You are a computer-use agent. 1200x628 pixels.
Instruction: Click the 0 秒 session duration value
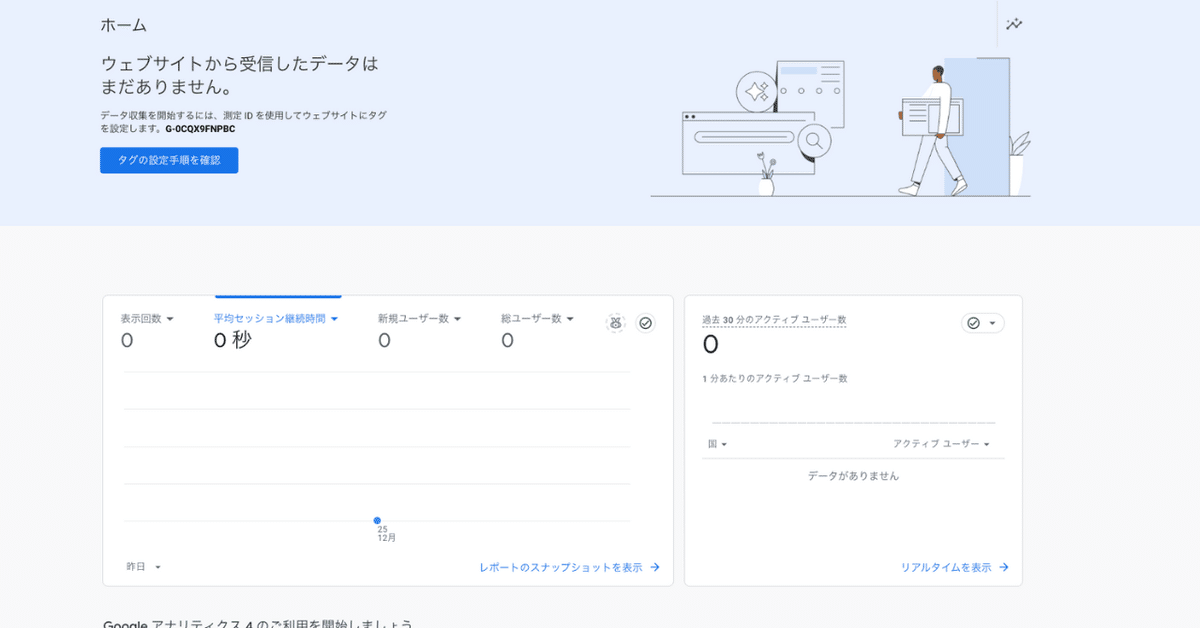(232, 341)
